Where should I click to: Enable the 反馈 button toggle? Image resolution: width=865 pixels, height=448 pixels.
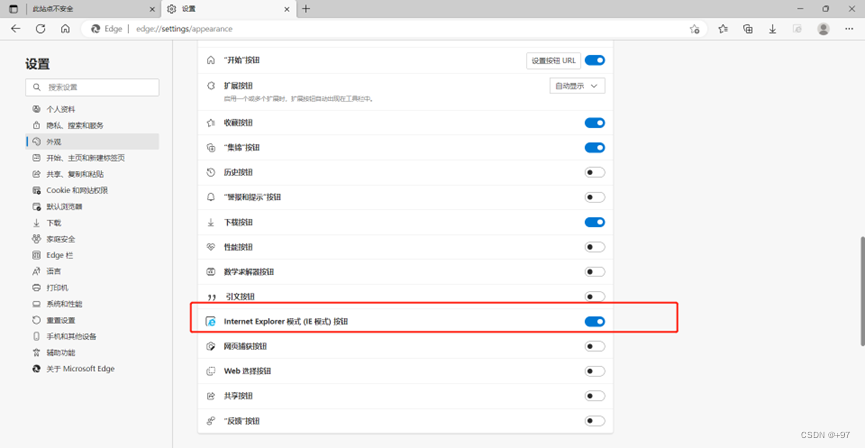pyautogui.click(x=595, y=420)
